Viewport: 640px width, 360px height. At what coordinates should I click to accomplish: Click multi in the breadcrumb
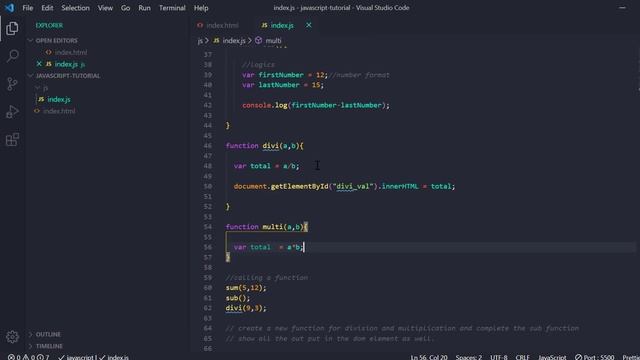273,40
